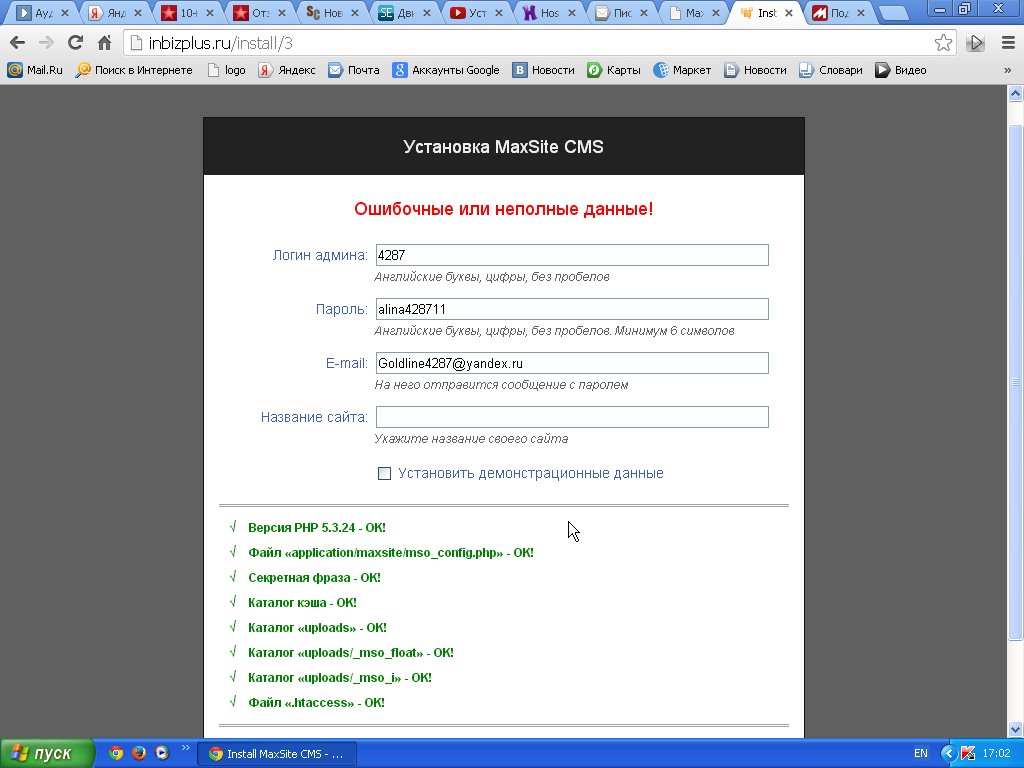This screenshot has height=768, width=1024.
Task: Open the Mail.Ru bookmark
Action: pos(35,70)
